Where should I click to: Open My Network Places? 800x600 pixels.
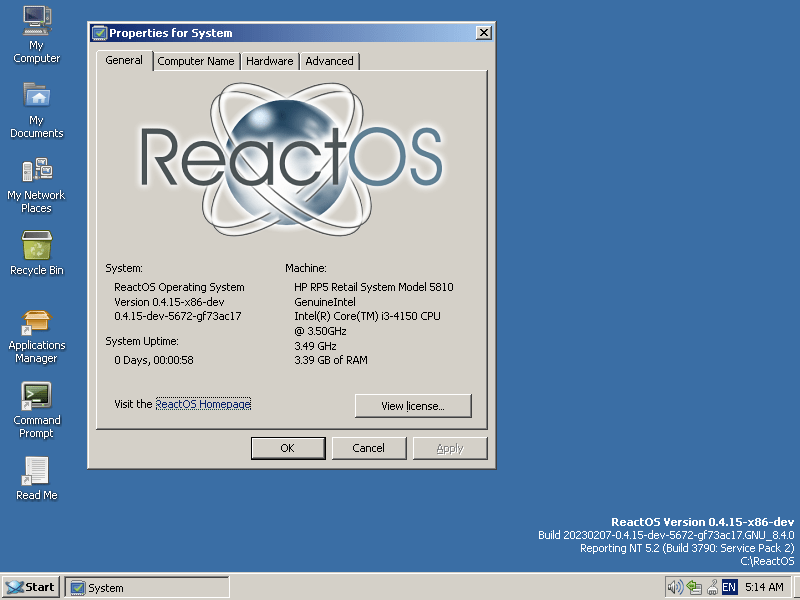(36, 170)
